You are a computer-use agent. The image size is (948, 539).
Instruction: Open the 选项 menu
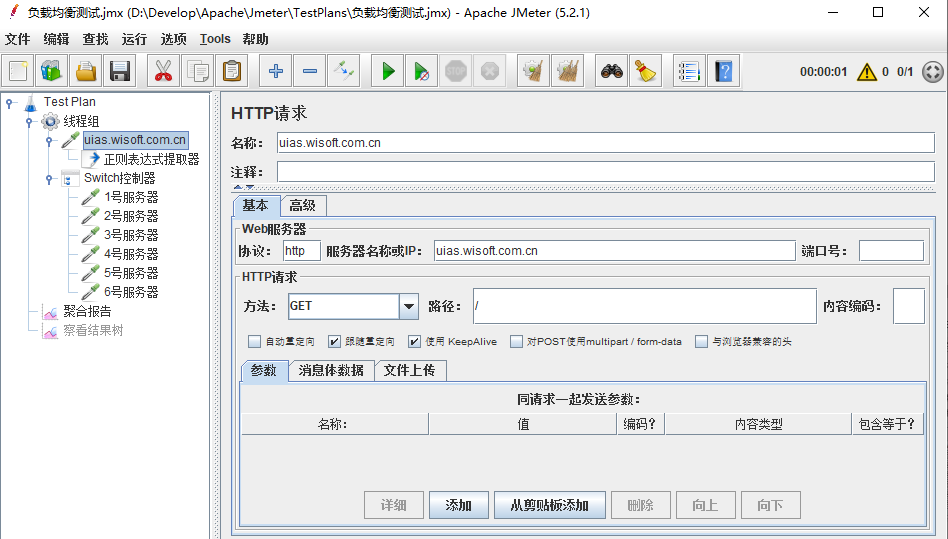click(x=174, y=39)
